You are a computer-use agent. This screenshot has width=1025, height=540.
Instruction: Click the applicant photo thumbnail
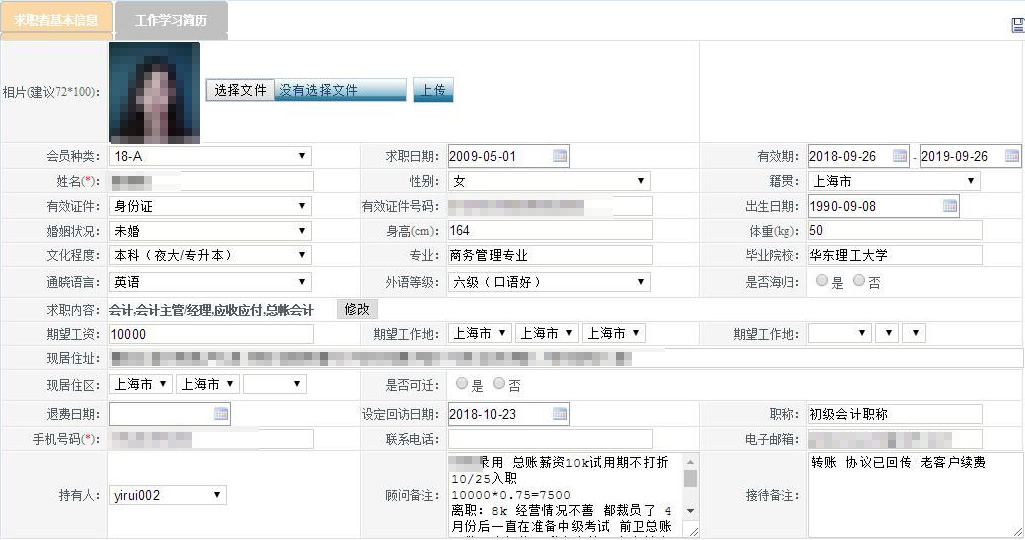[154, 92]
